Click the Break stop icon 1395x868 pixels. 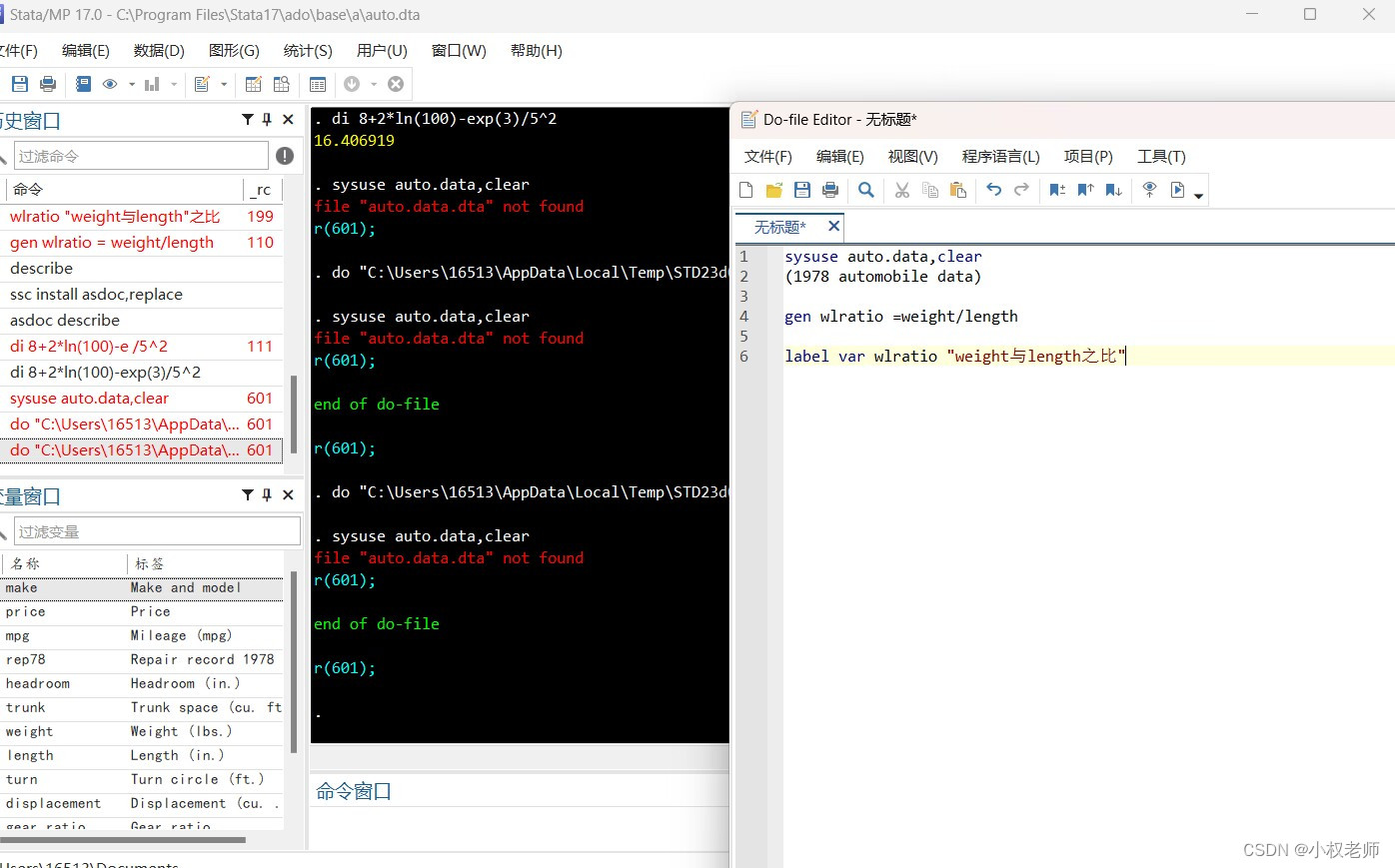(396, 84)
